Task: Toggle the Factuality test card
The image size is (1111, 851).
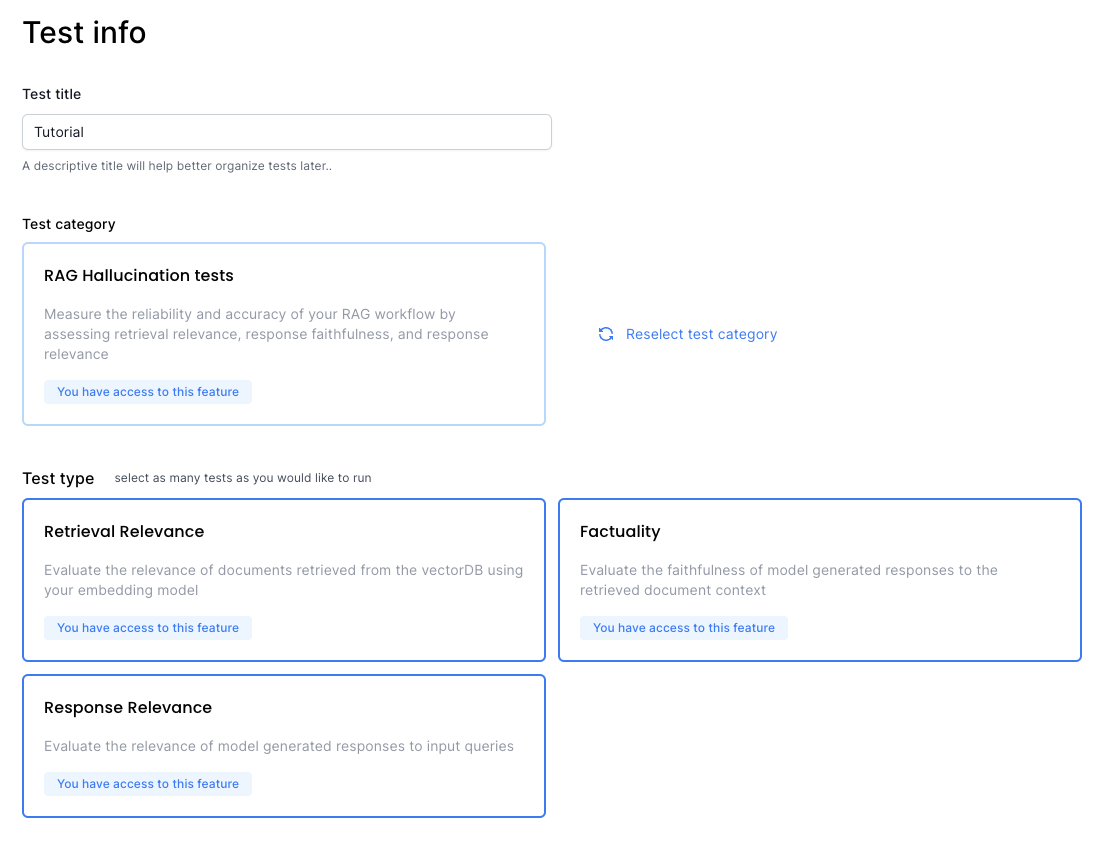Action: [820, 580]
